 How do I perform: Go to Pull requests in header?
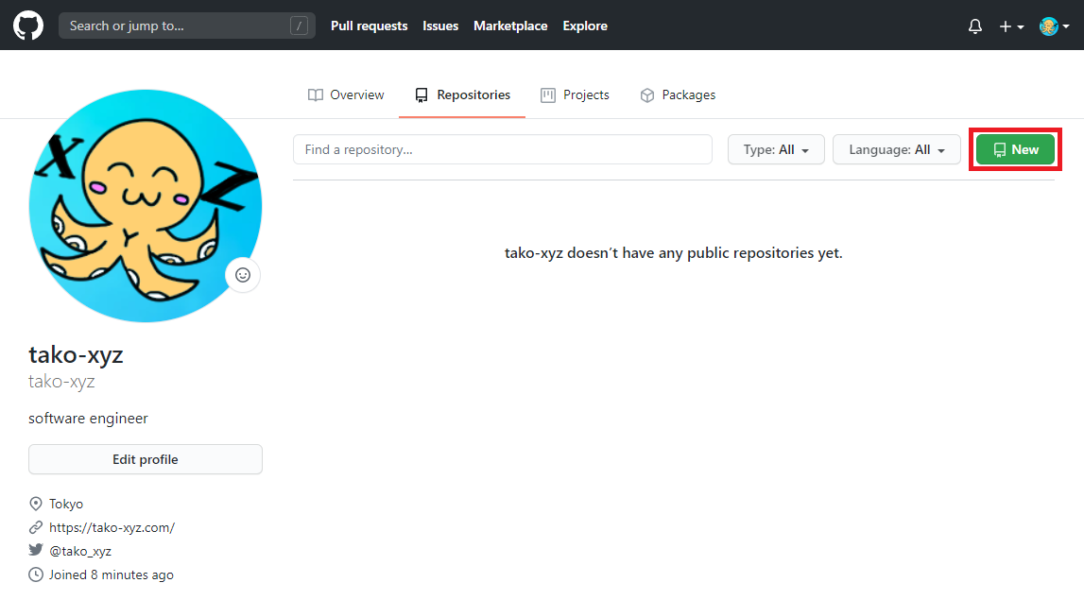(369, 26)
